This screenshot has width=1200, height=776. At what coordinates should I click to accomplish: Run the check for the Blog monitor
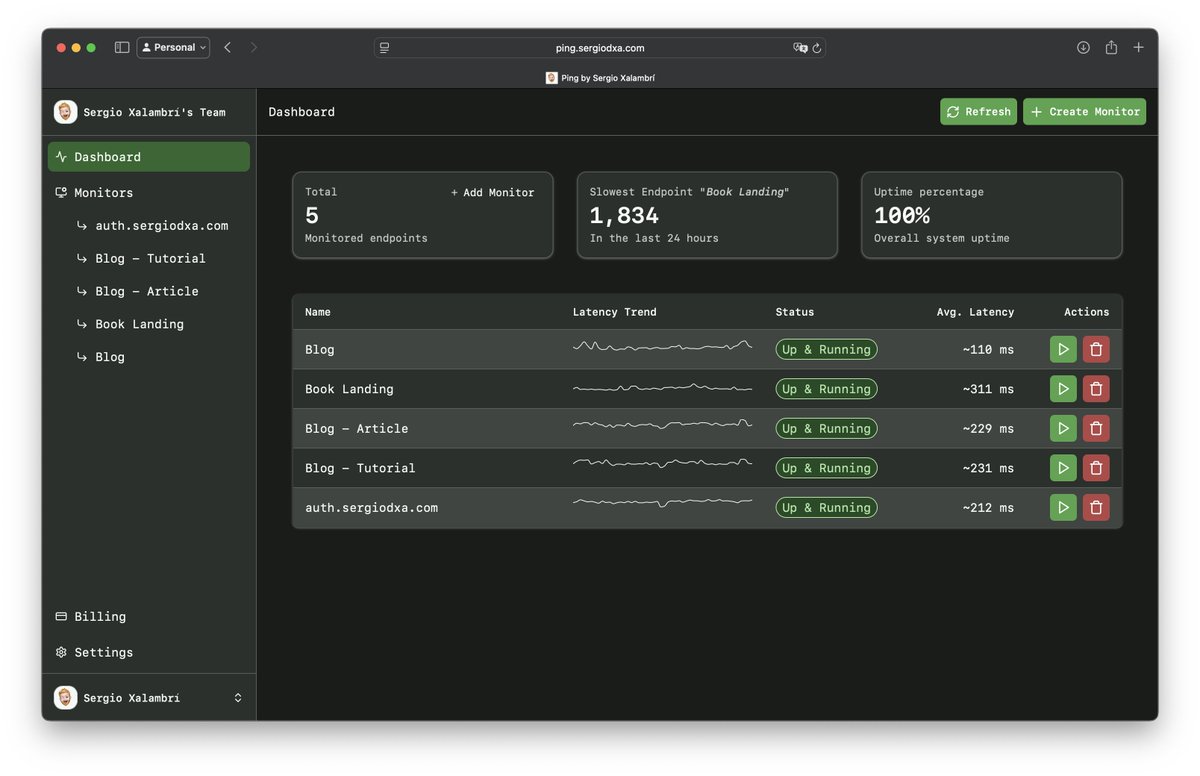(1063, 350)
